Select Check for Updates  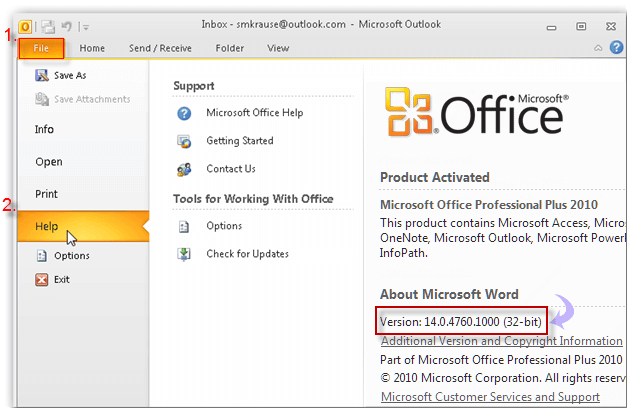(x=247, y=254)
